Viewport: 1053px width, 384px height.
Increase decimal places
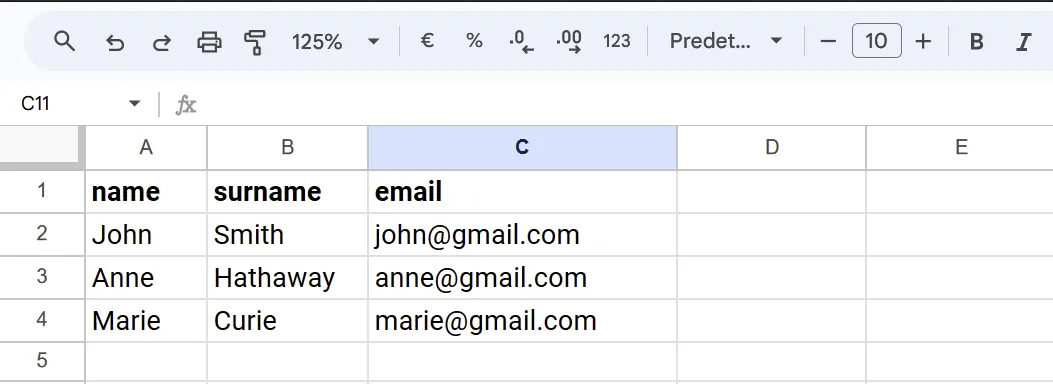tap(569, 42)
